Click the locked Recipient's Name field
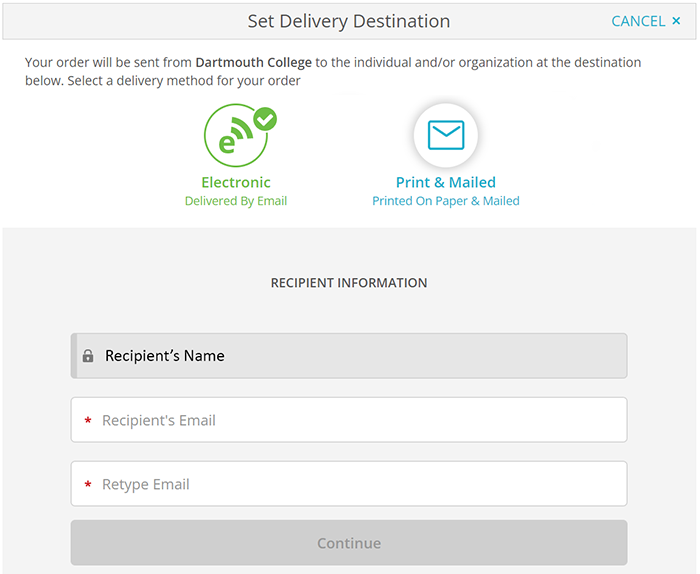 (x=350, y=356)
